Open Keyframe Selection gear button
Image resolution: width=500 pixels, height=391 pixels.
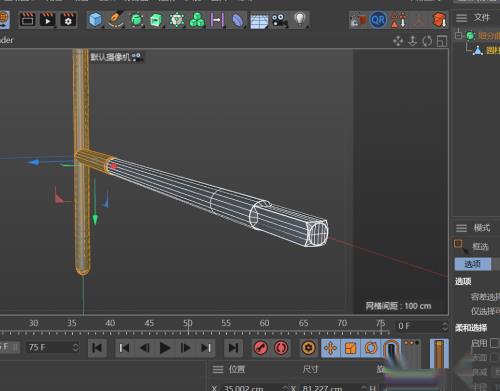point(308,348)
